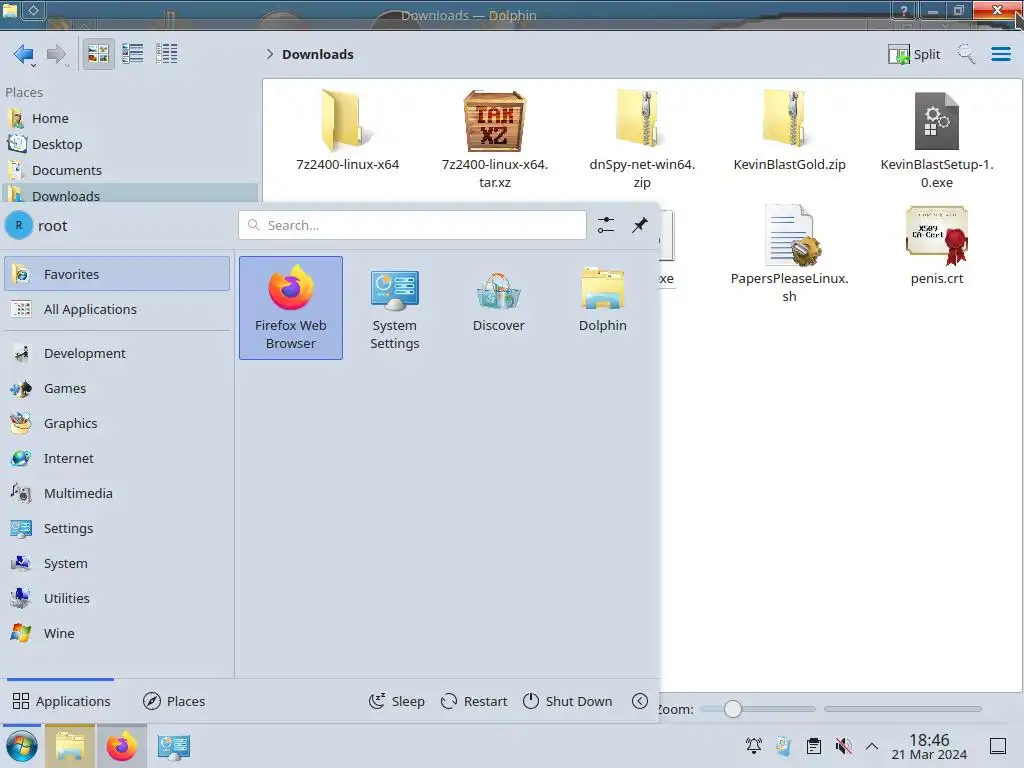
Task: Select the 7z2400-linux-x64.tar.xz archive
Action: (494, 139)
